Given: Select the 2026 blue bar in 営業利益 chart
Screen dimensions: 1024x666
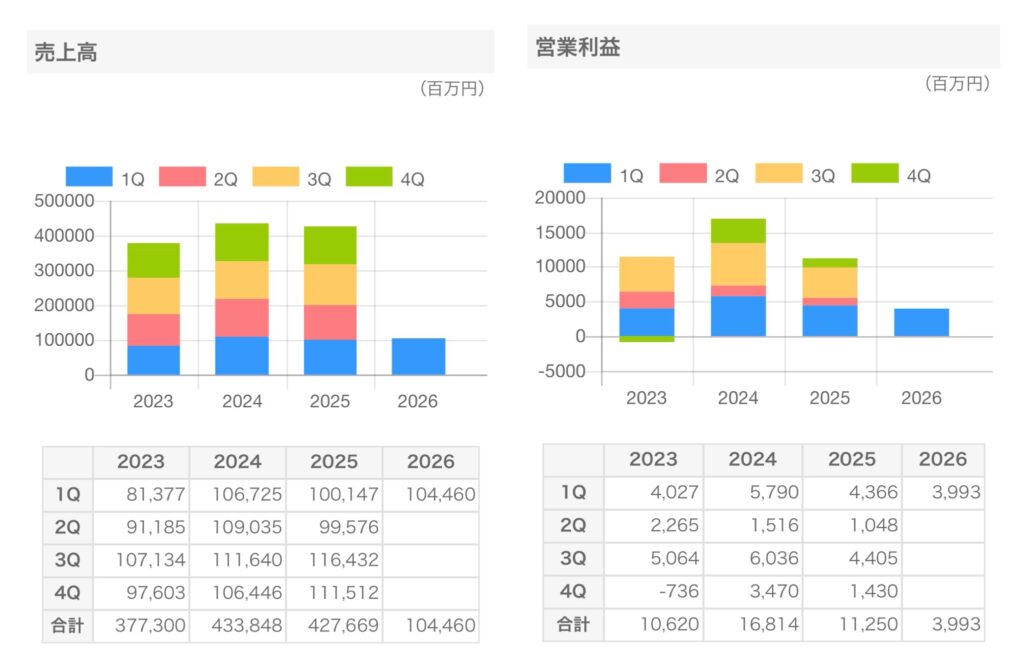Looking at the screenshot, I should 921,323.
